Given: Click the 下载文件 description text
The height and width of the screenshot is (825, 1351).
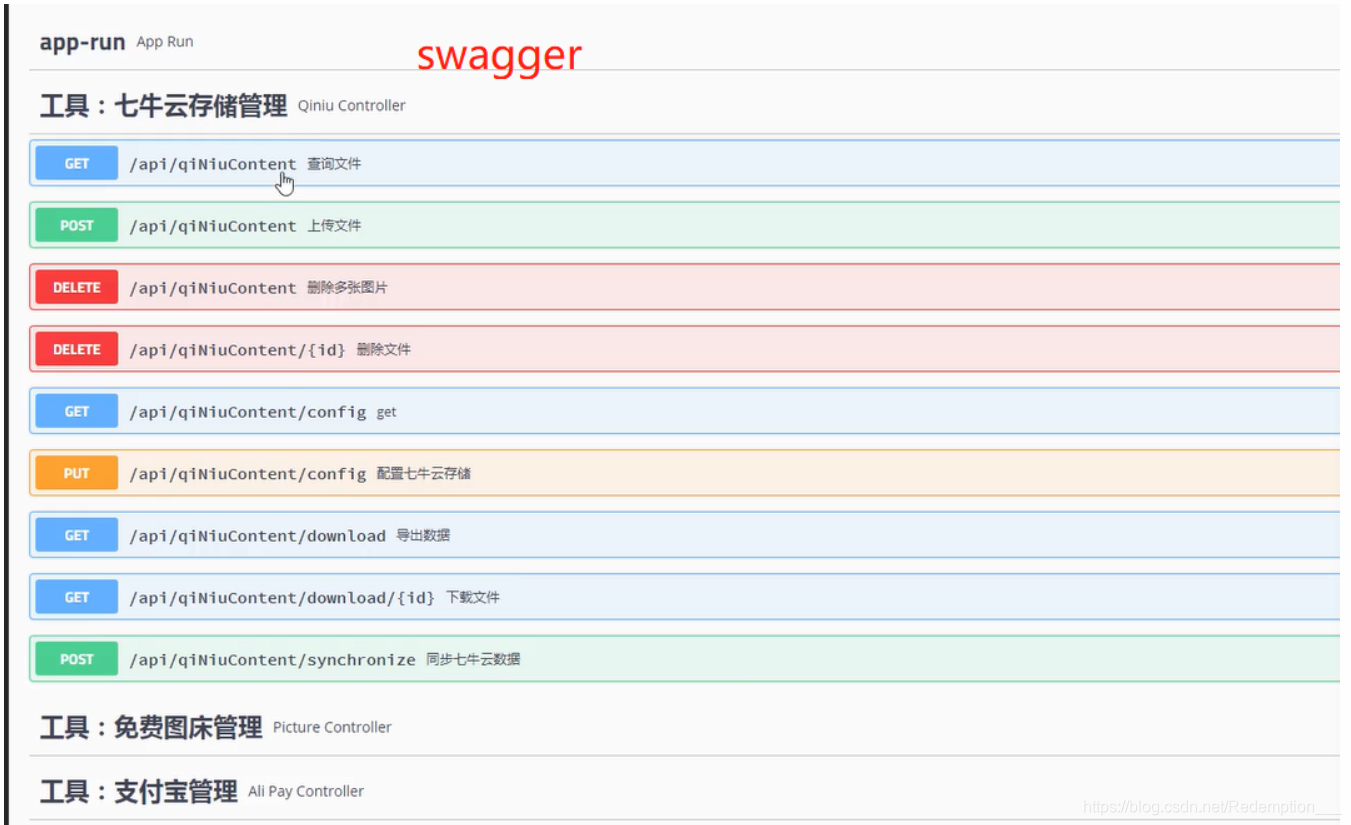Looking at the screenshot, I should [473, 597].
